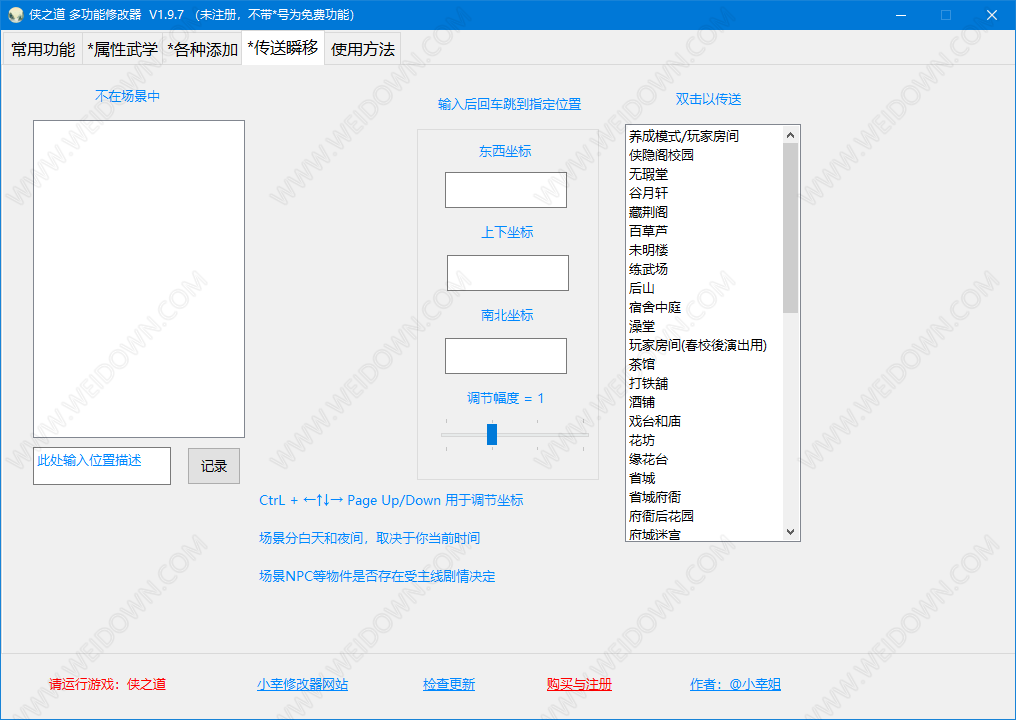
Task: Click the 调节幅度 slider thumb
Action: pos(492,434)
